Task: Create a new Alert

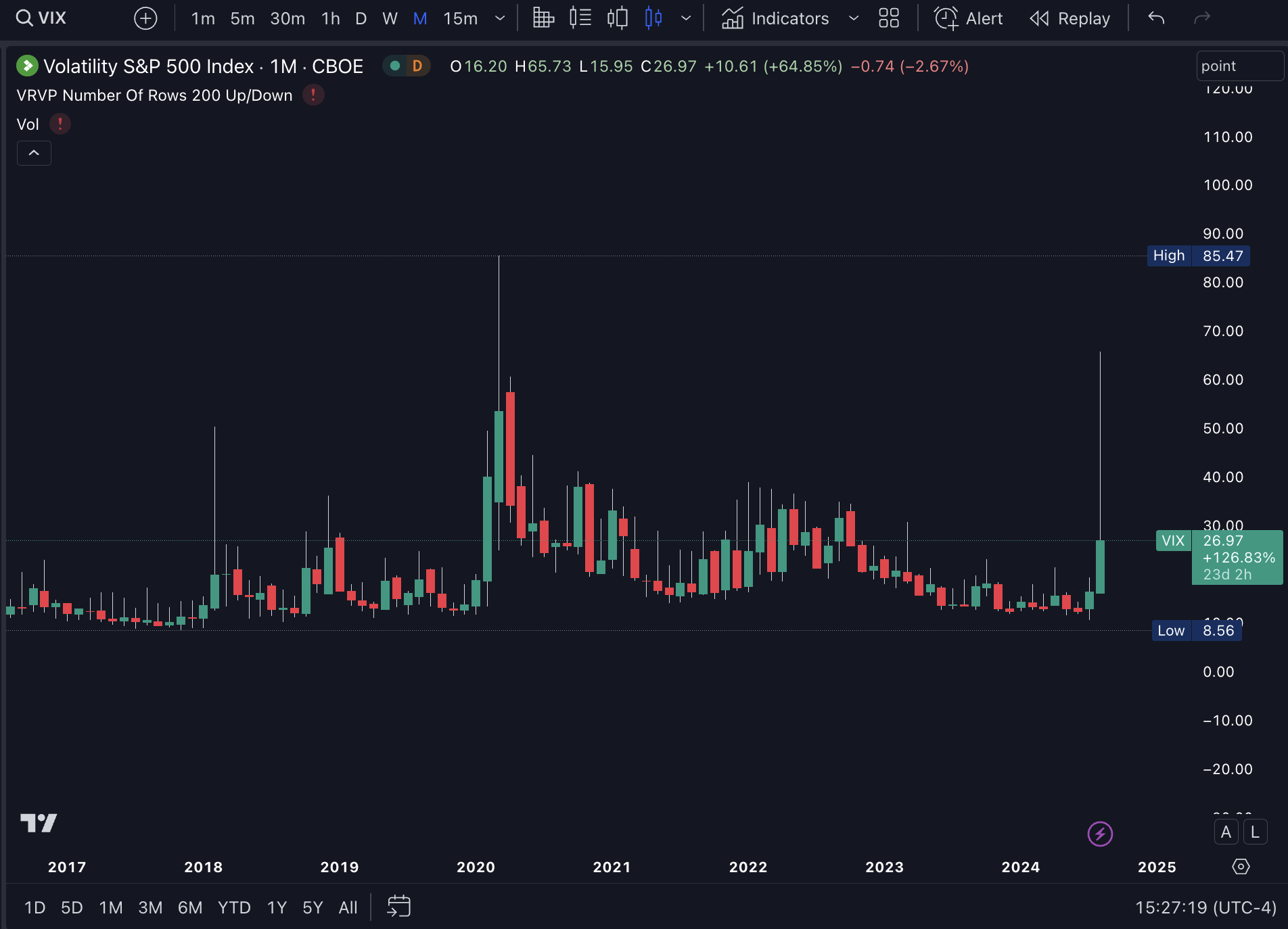Action: (x=969, y=18)
